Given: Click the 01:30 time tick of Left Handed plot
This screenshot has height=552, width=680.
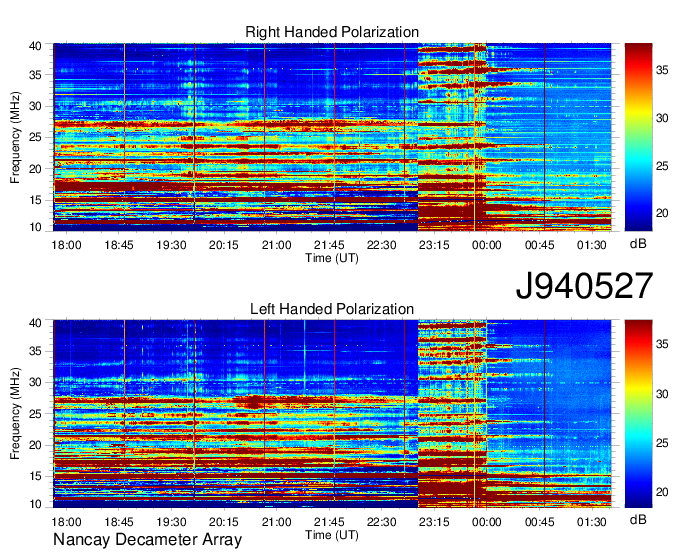Looking at the screenshot, I should point(592,522).
